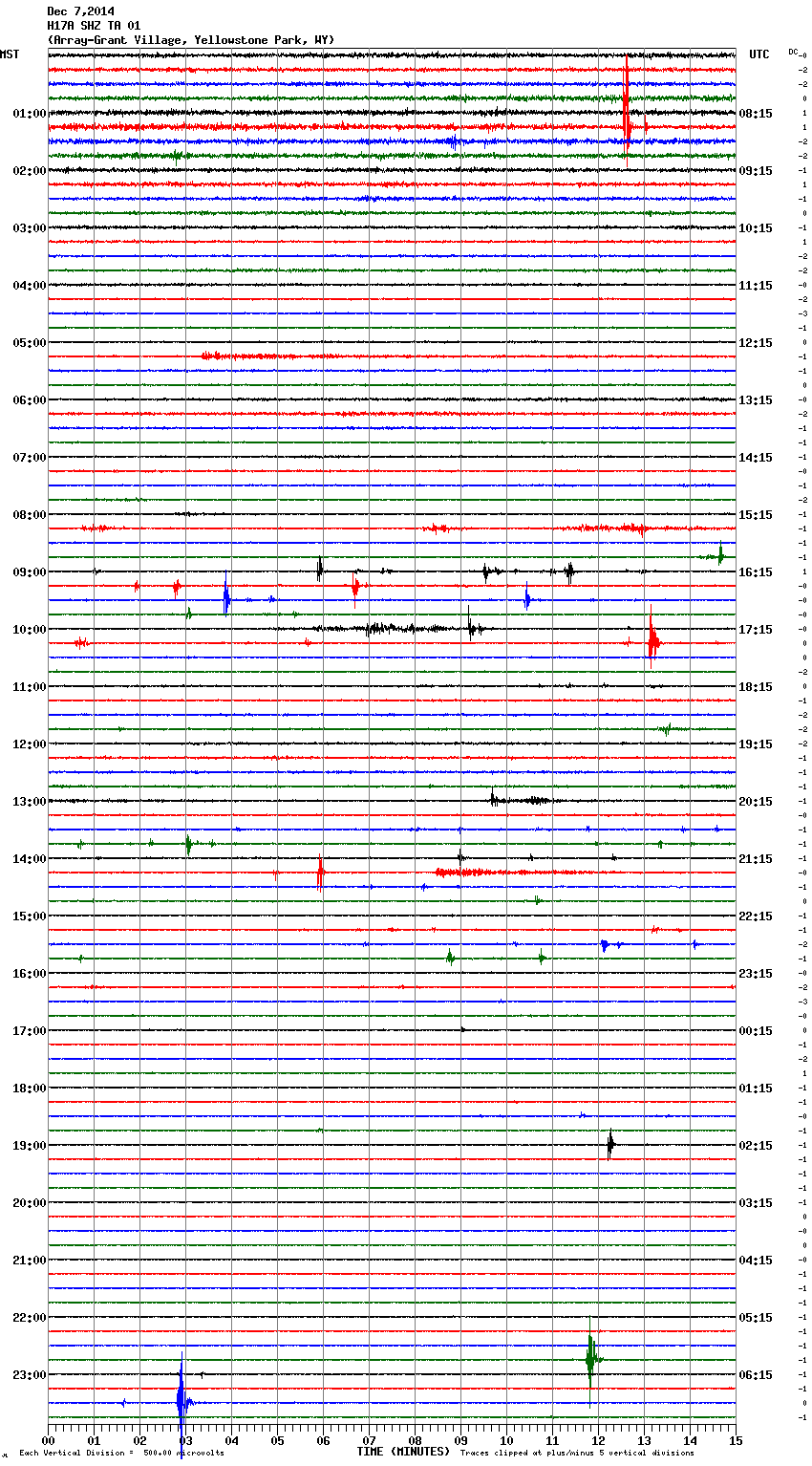812x1466 pixels.
Task: Select the 12:00 MST row label
Action: click(x=30, y=744)
